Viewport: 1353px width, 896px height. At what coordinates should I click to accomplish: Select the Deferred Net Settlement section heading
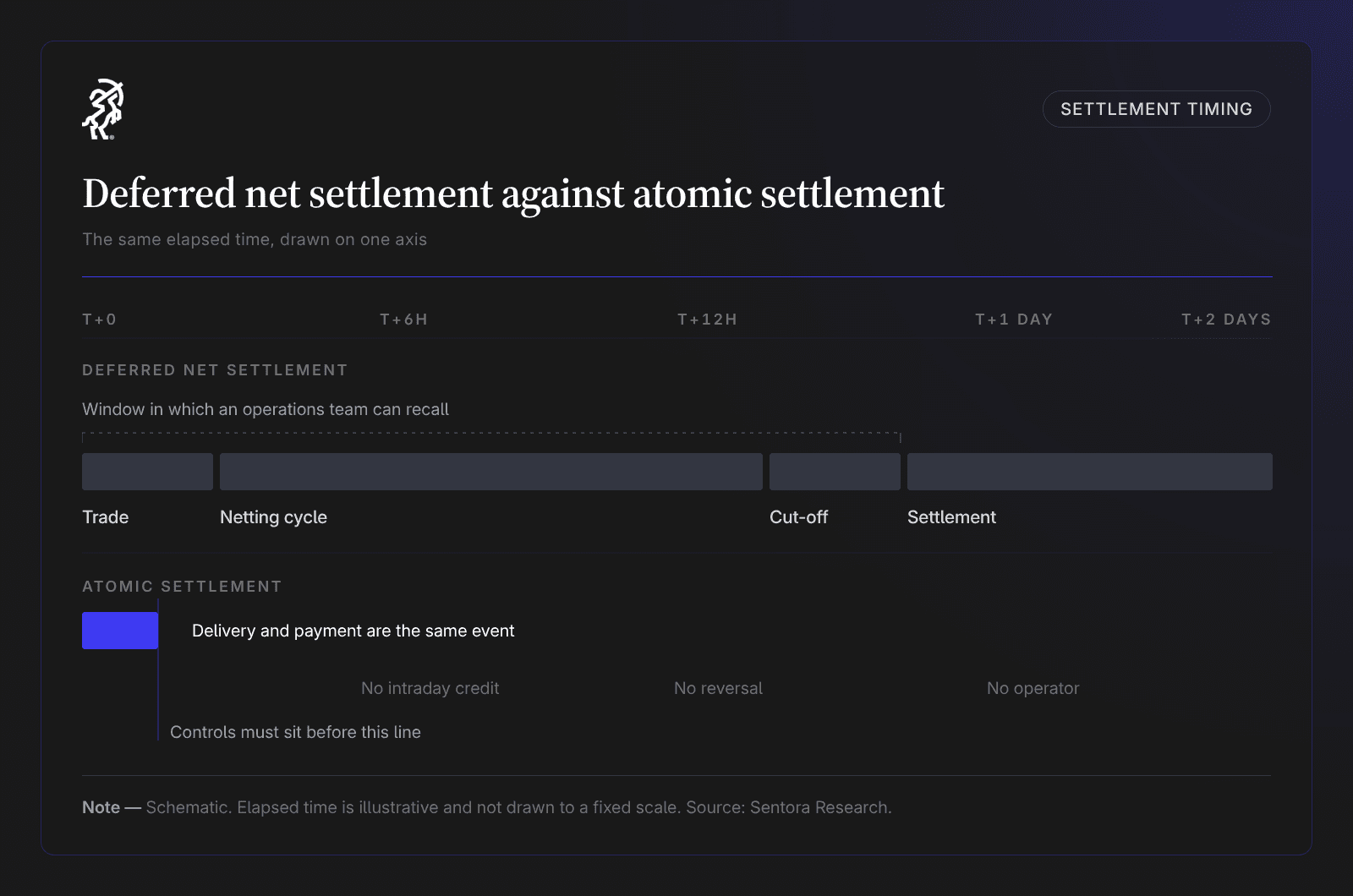(215, 370)
